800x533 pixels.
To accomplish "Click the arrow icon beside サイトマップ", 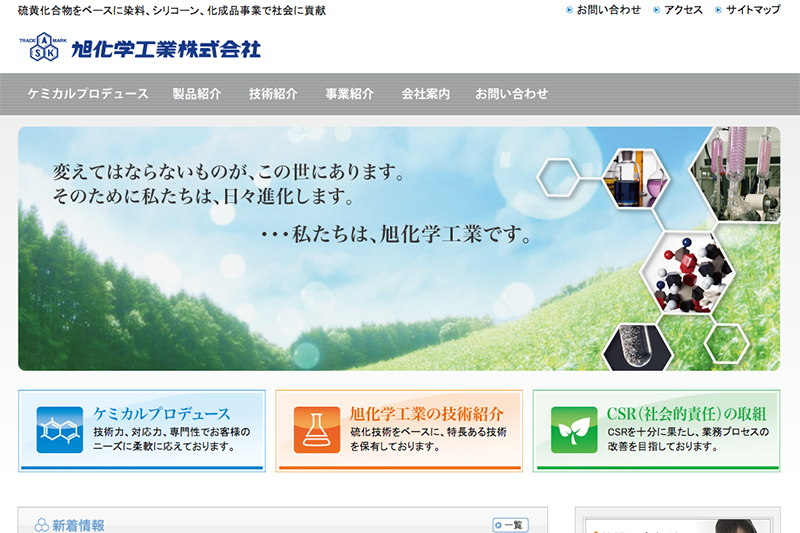I will click(x=718, y=10).
